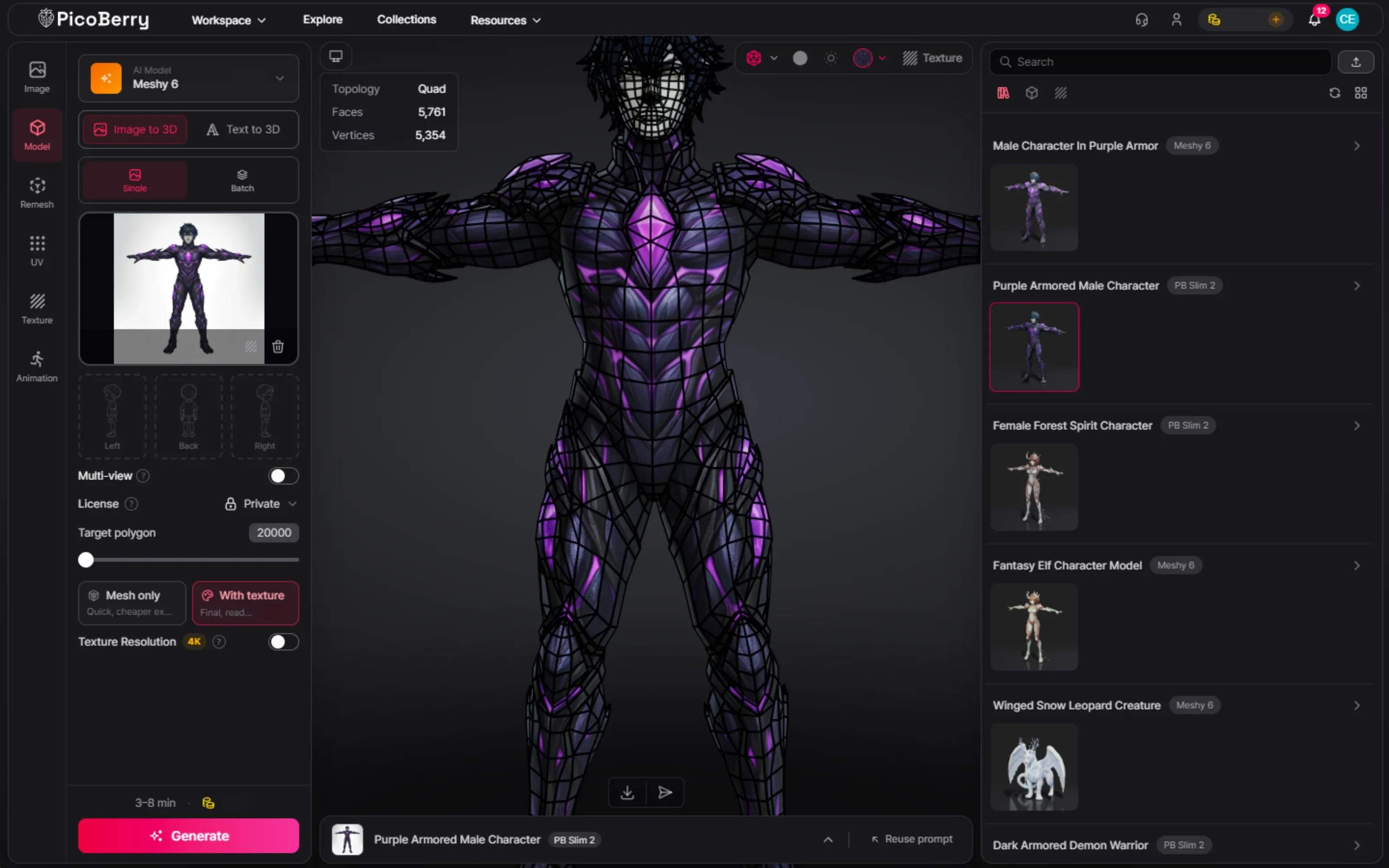Toggle Texture view in viewport toolbar
Viewport: 1389px width, 868px height.
click(932, 58)
